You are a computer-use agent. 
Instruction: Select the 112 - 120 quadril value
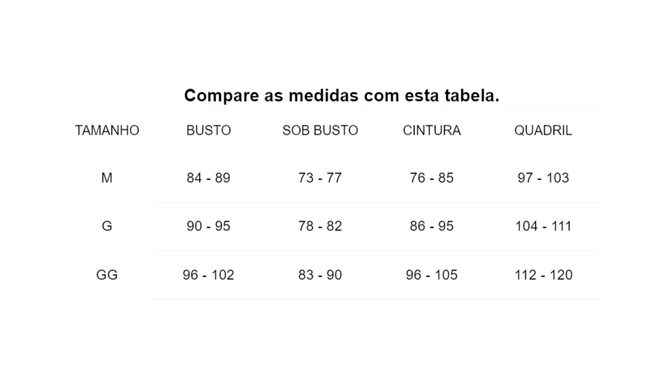543,275
